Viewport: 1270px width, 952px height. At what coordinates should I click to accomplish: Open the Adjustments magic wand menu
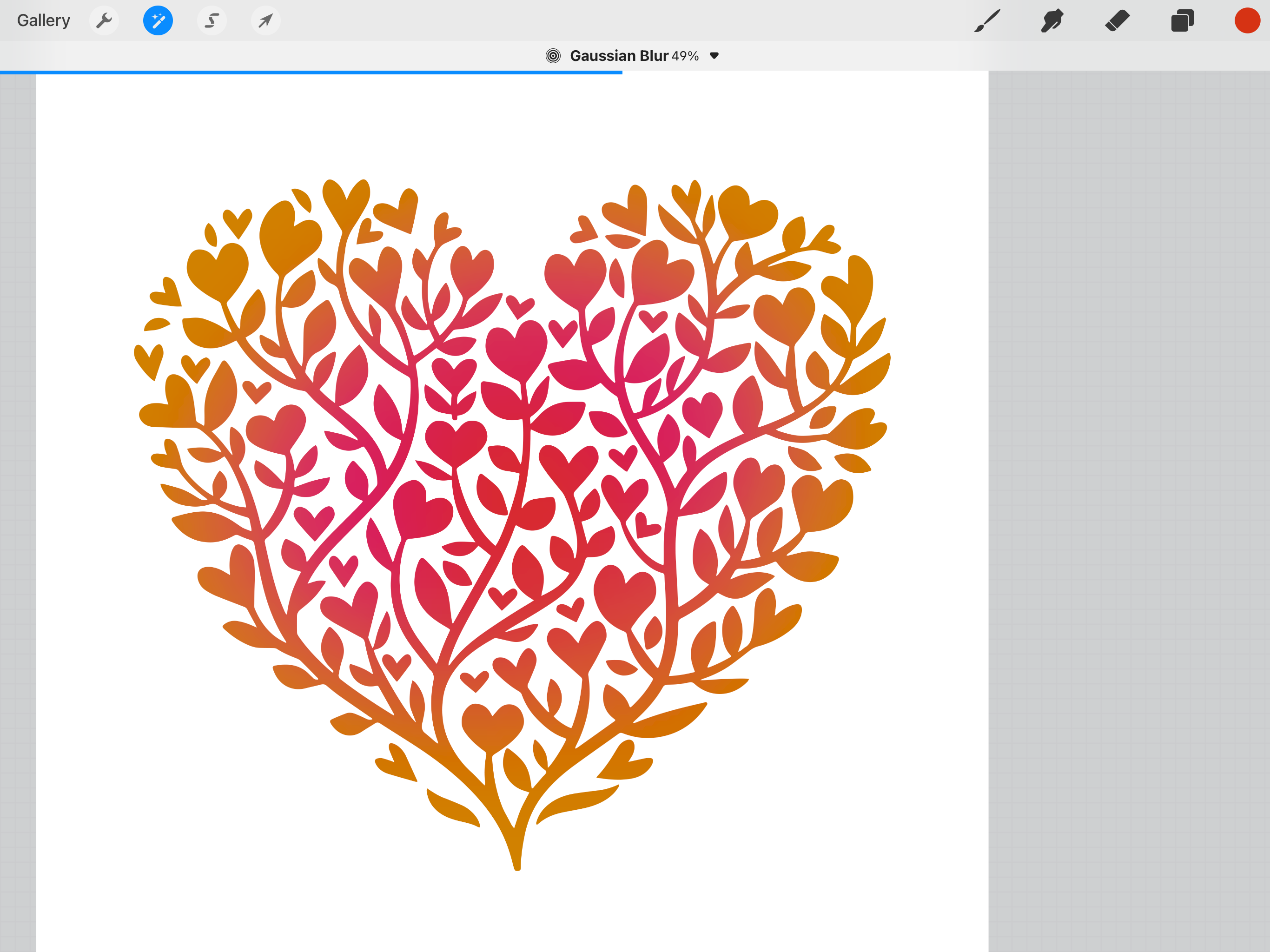coord(158,20)
